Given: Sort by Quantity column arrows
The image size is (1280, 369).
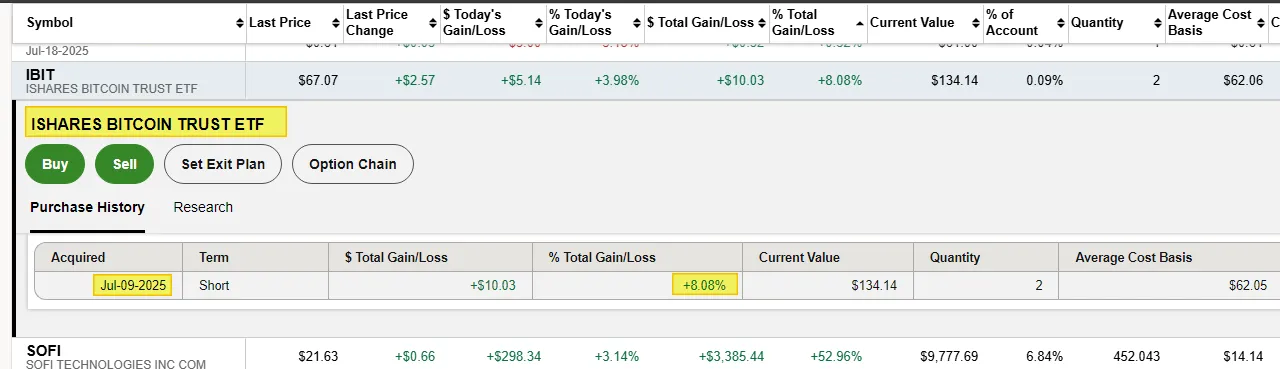Looking at the screenshot, I should tap(1157, 23).
